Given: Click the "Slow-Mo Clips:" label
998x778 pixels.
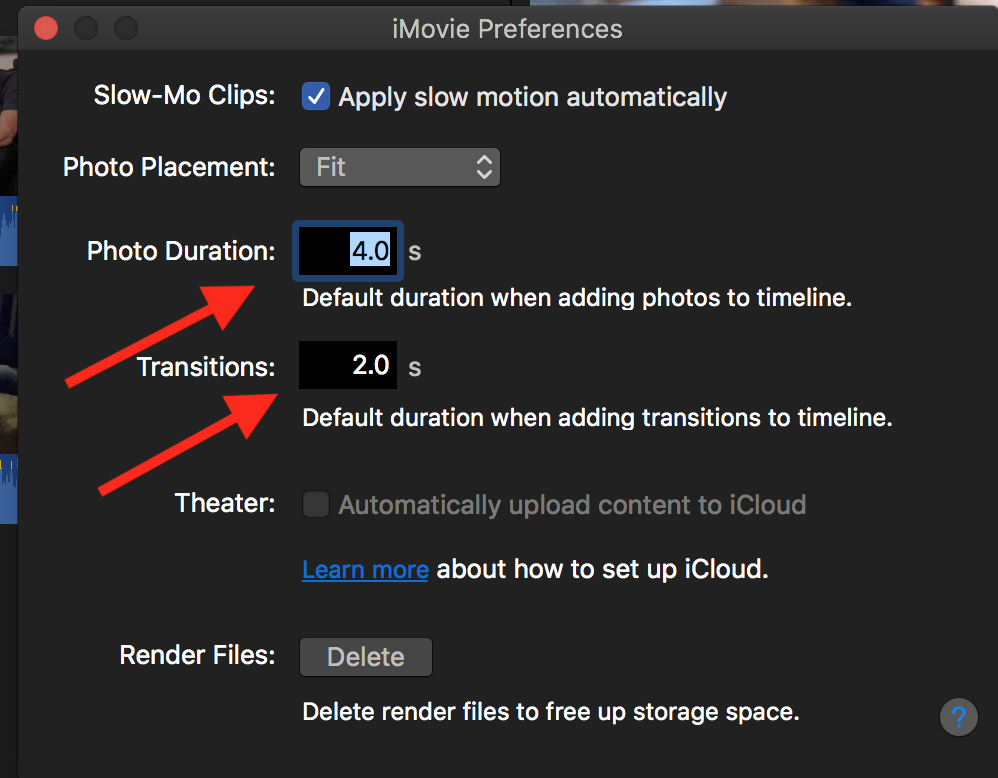Looking at the screenshot, I should tap(184, 96).
